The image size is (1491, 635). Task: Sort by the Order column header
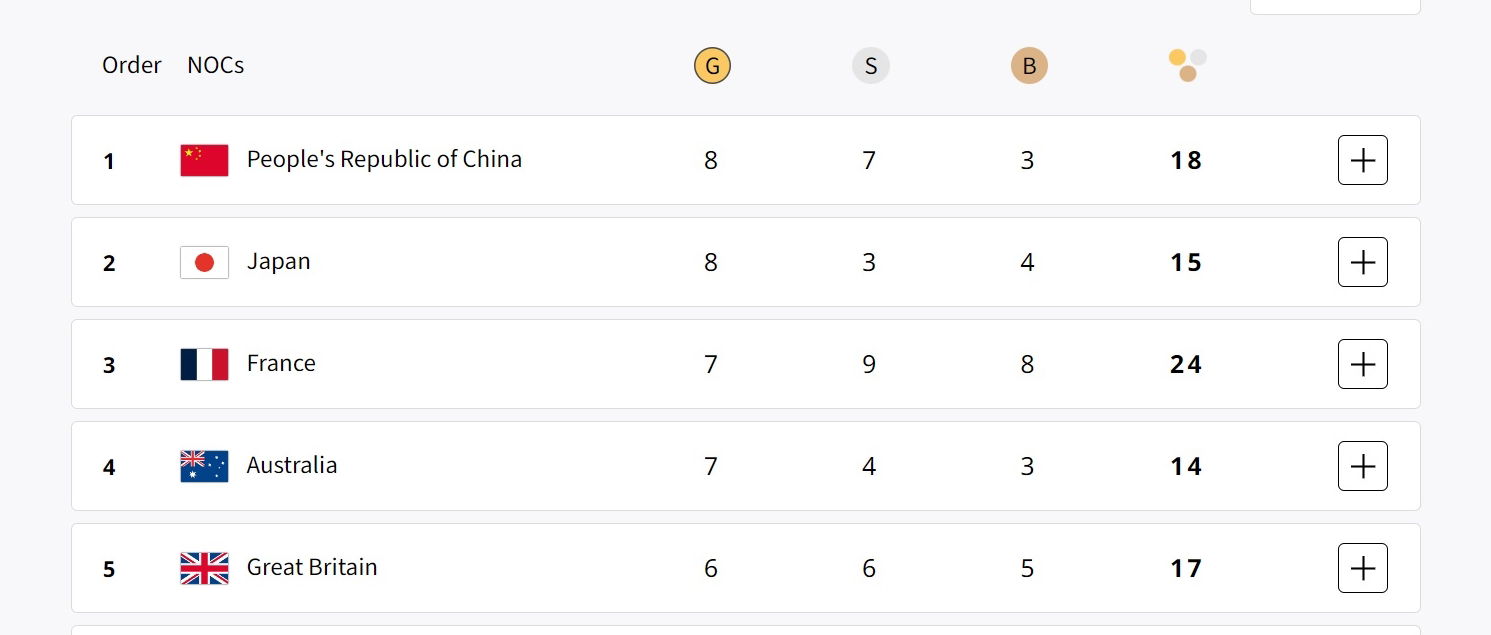click(131, 65)
